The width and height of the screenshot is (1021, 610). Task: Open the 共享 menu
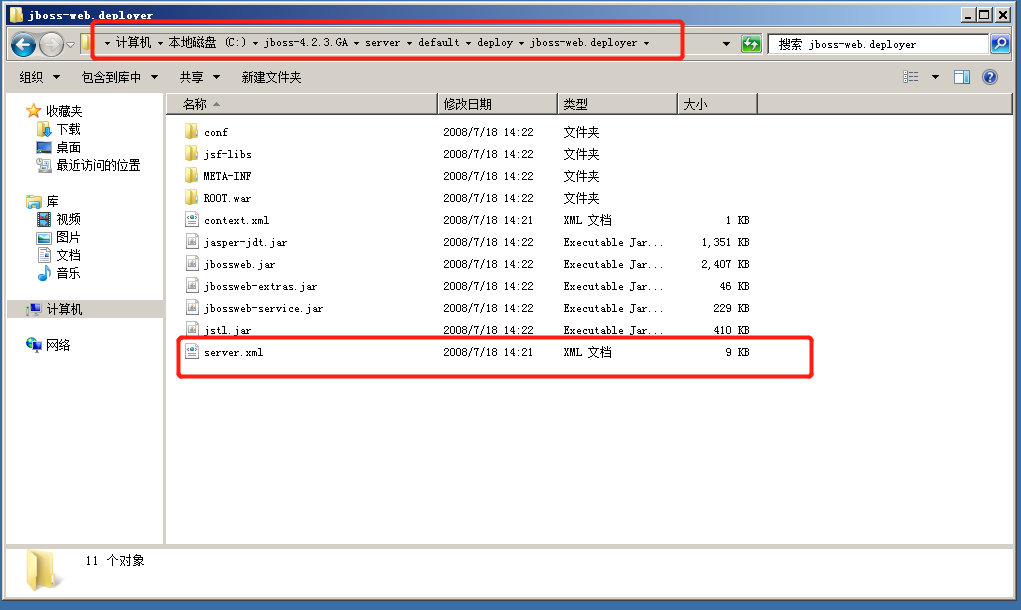(200, 77)
